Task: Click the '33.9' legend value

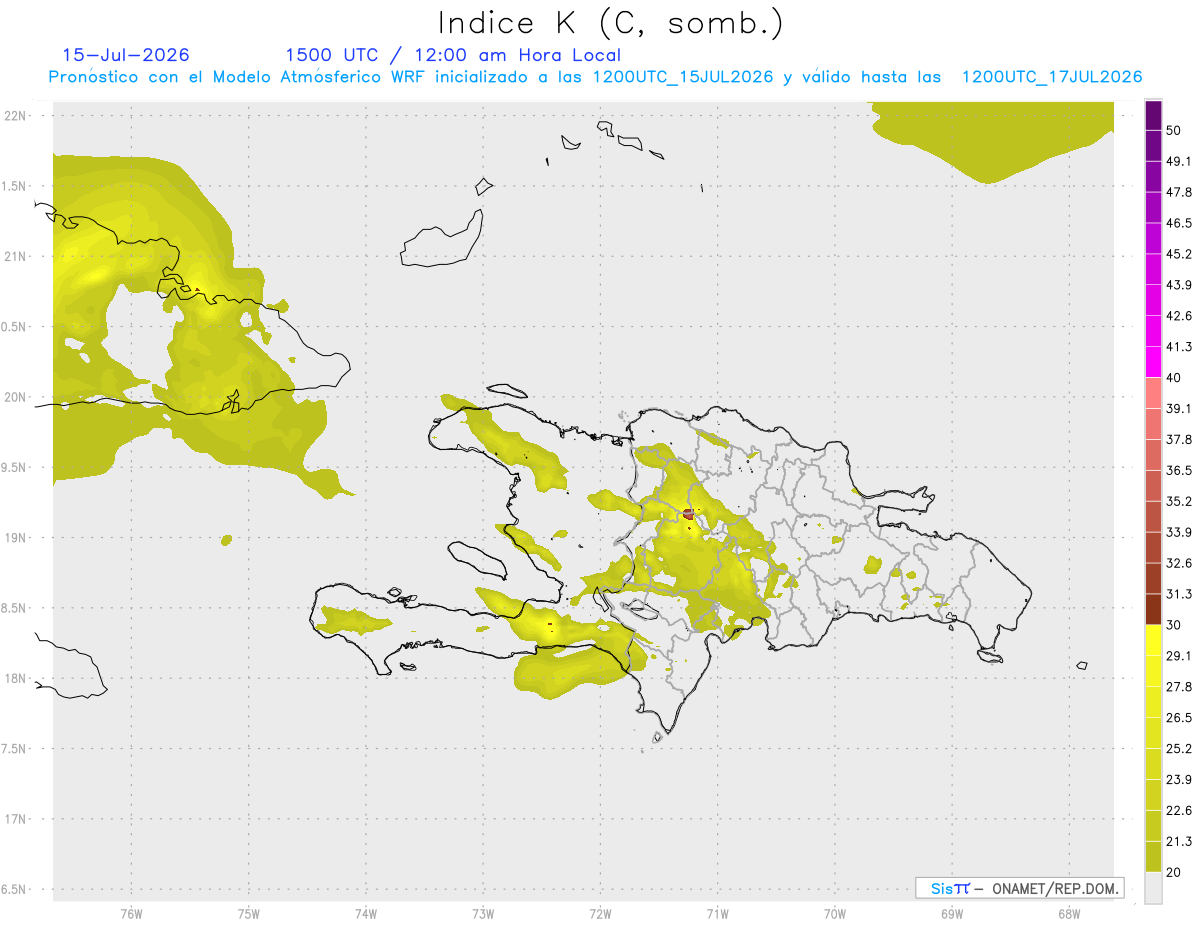Action: [1179, 532]
